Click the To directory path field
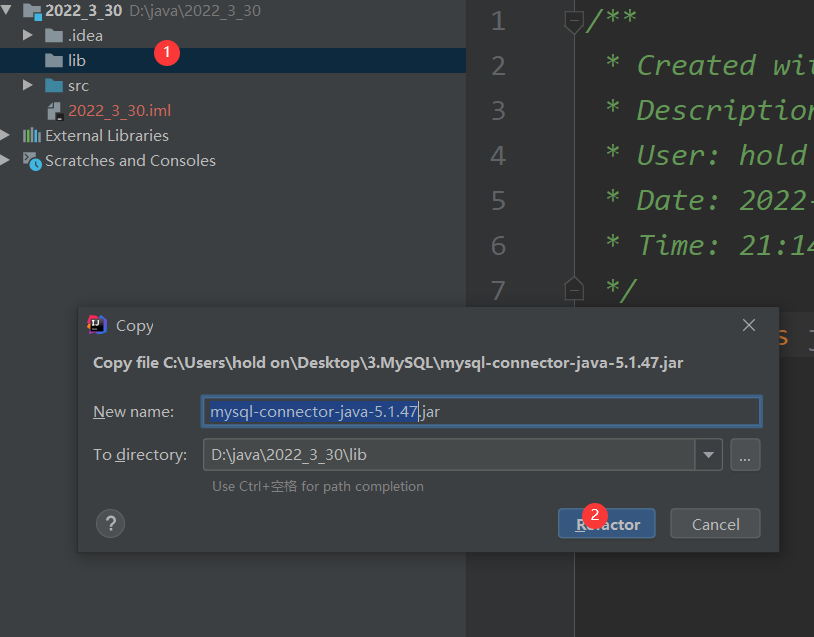 (x=449, y=455)
